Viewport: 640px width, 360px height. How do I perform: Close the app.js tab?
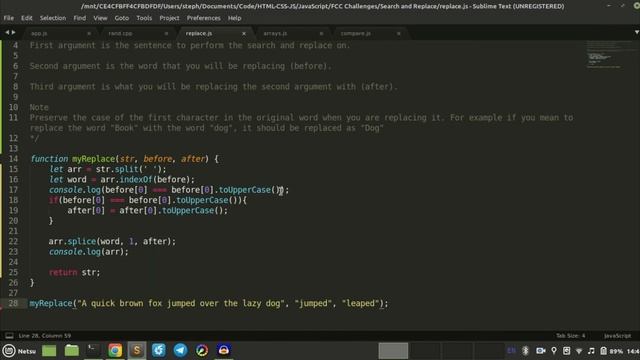89,33
